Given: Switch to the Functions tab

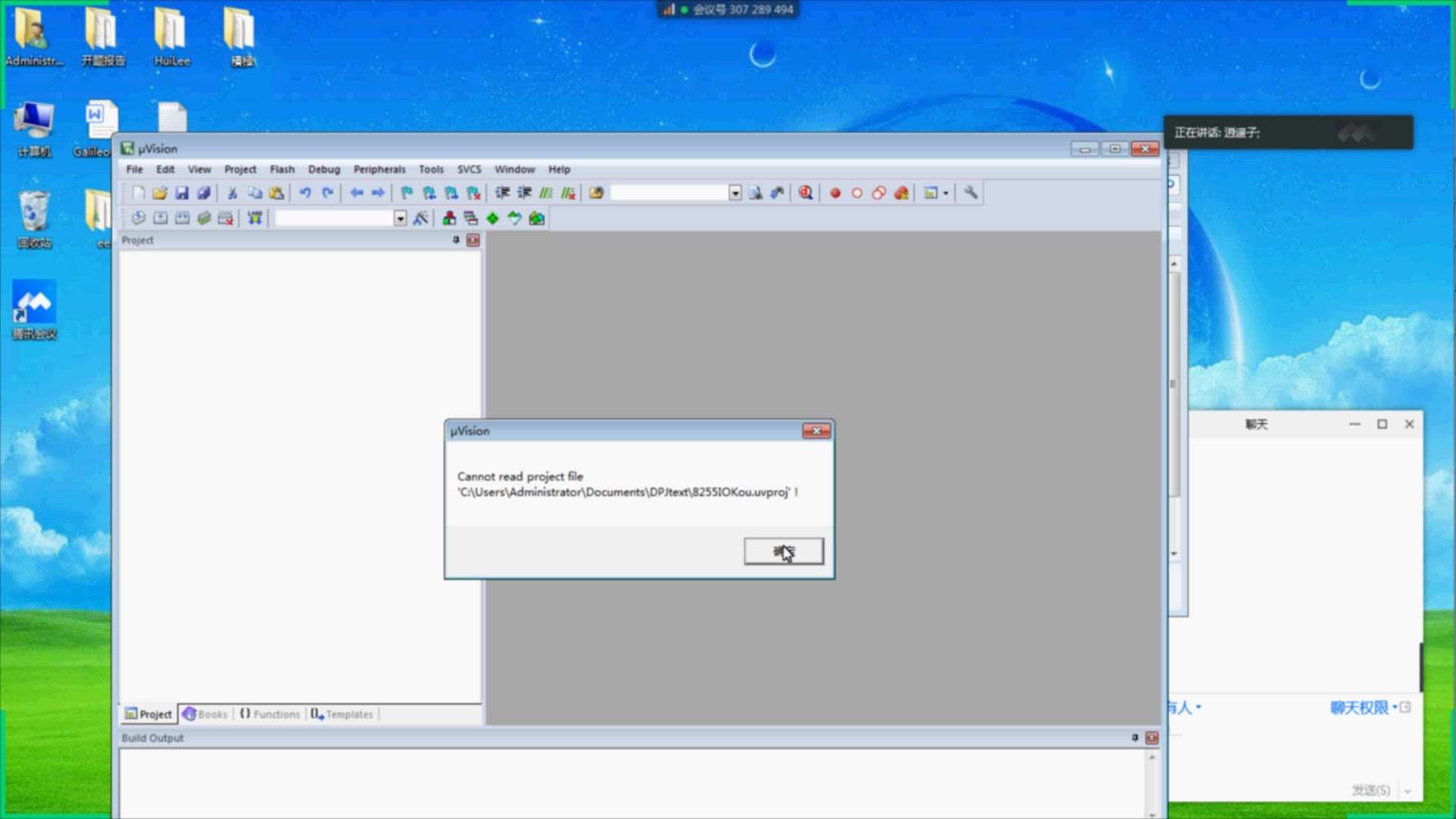Looking at the screenshot, I should pyautogui.click(x=270, y=714).
